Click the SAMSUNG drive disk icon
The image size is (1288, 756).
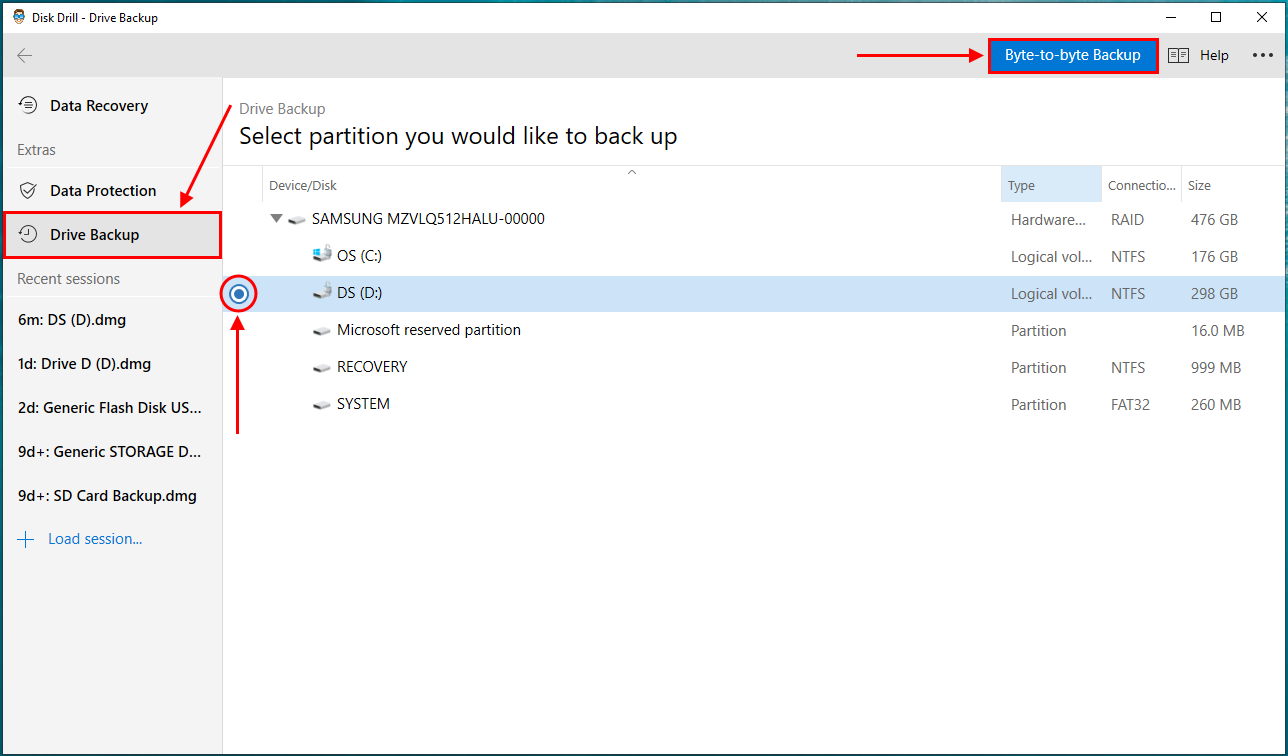[x=296, y=219]
